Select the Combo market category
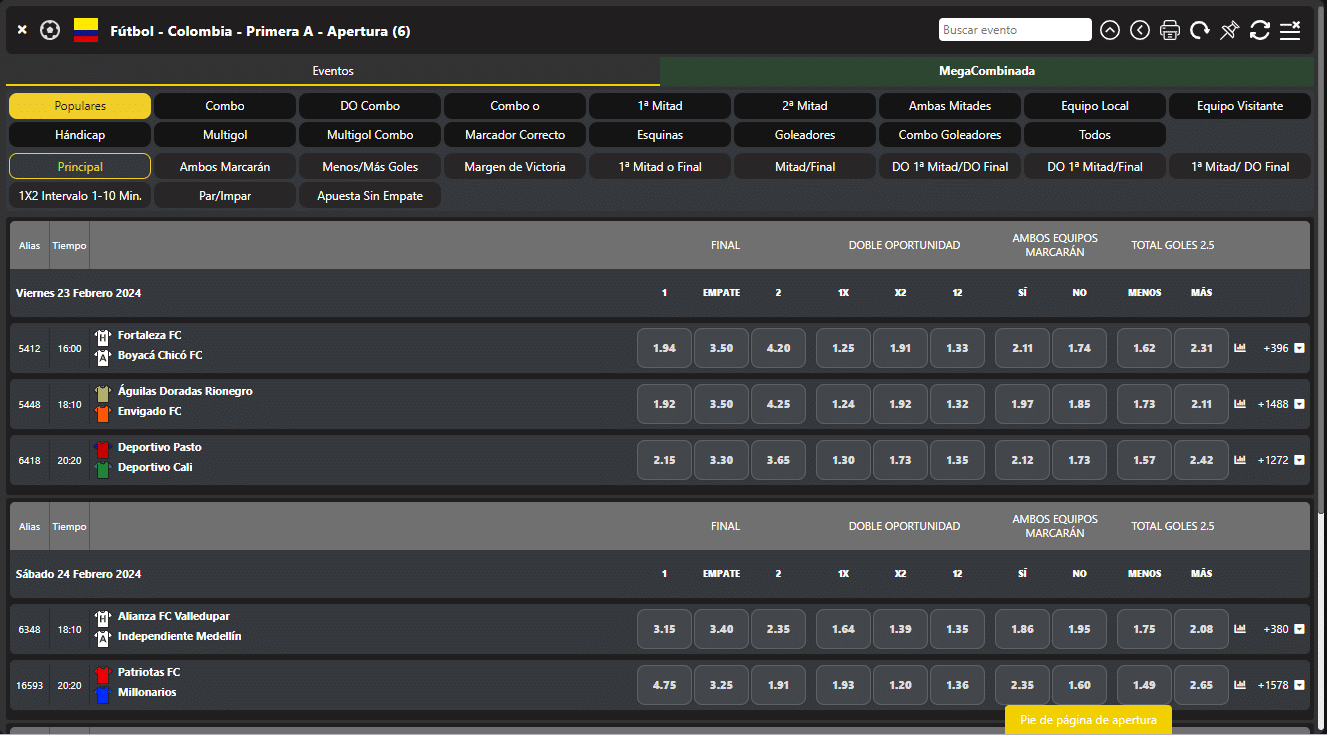The image size is (1327, 735). click(225, 106)
